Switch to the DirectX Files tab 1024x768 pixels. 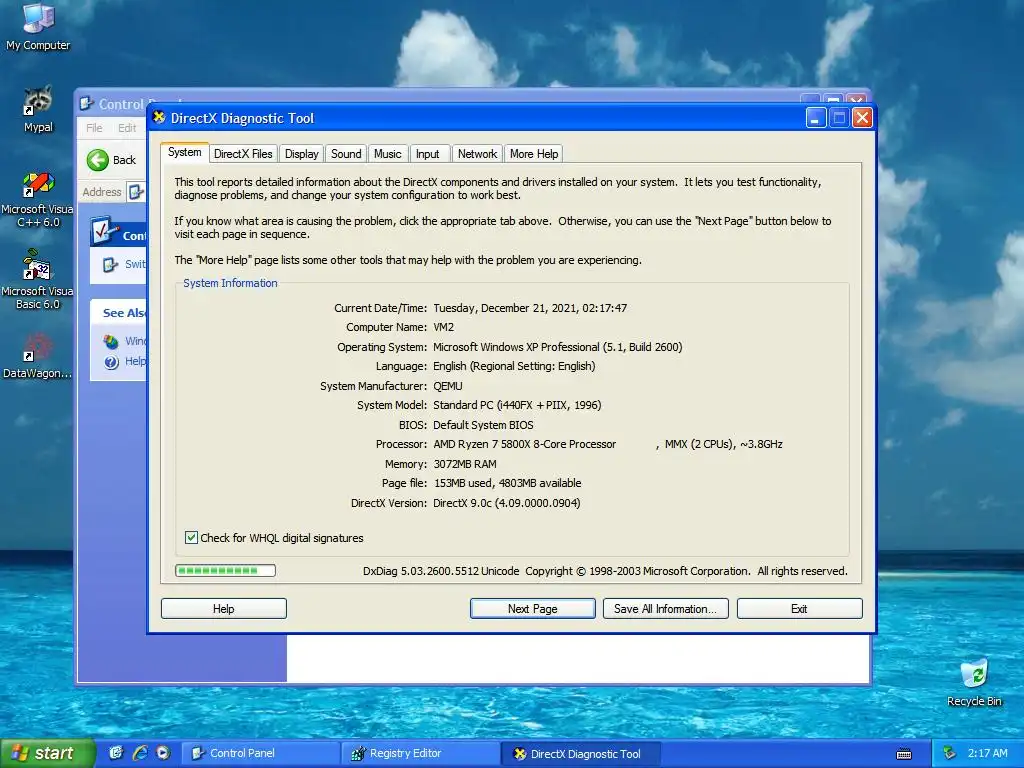(243, 154)
